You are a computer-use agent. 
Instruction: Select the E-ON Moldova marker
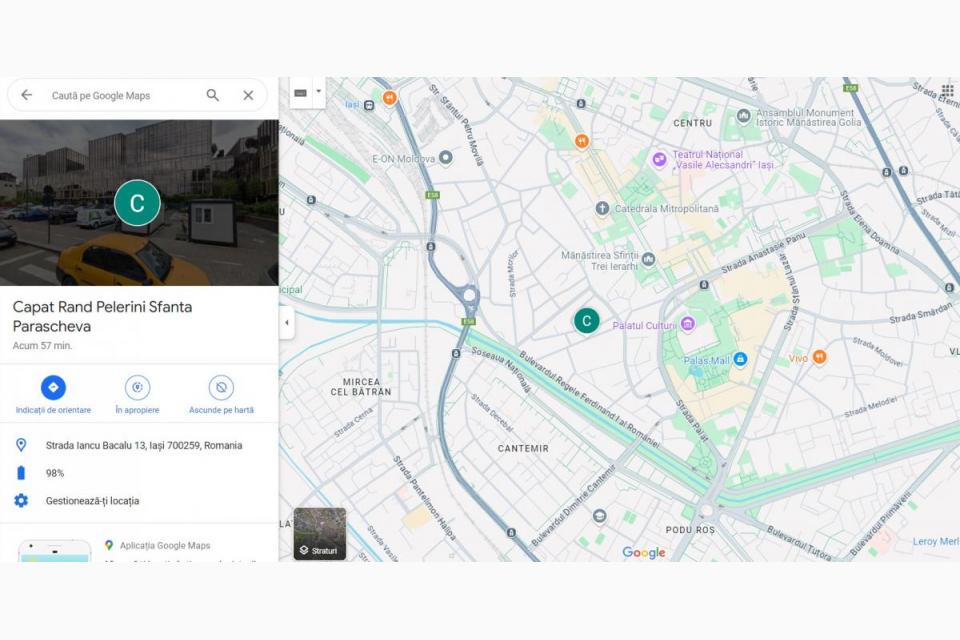(x=446, y=157)
